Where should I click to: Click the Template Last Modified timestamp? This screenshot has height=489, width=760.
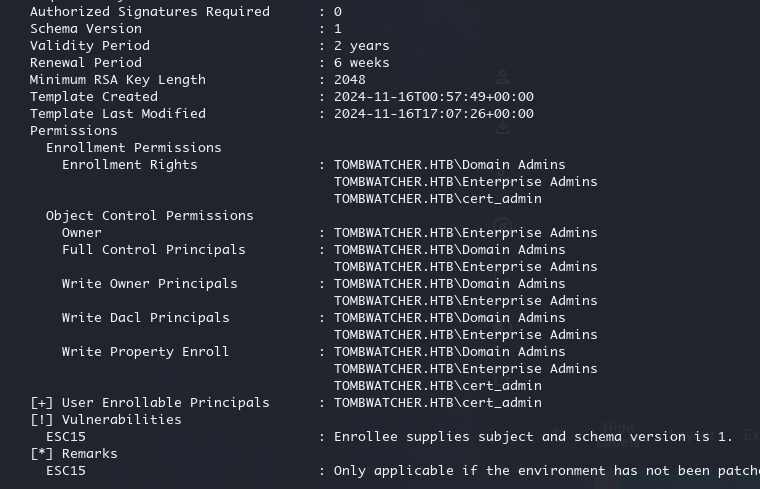click(x=434, y=113)
